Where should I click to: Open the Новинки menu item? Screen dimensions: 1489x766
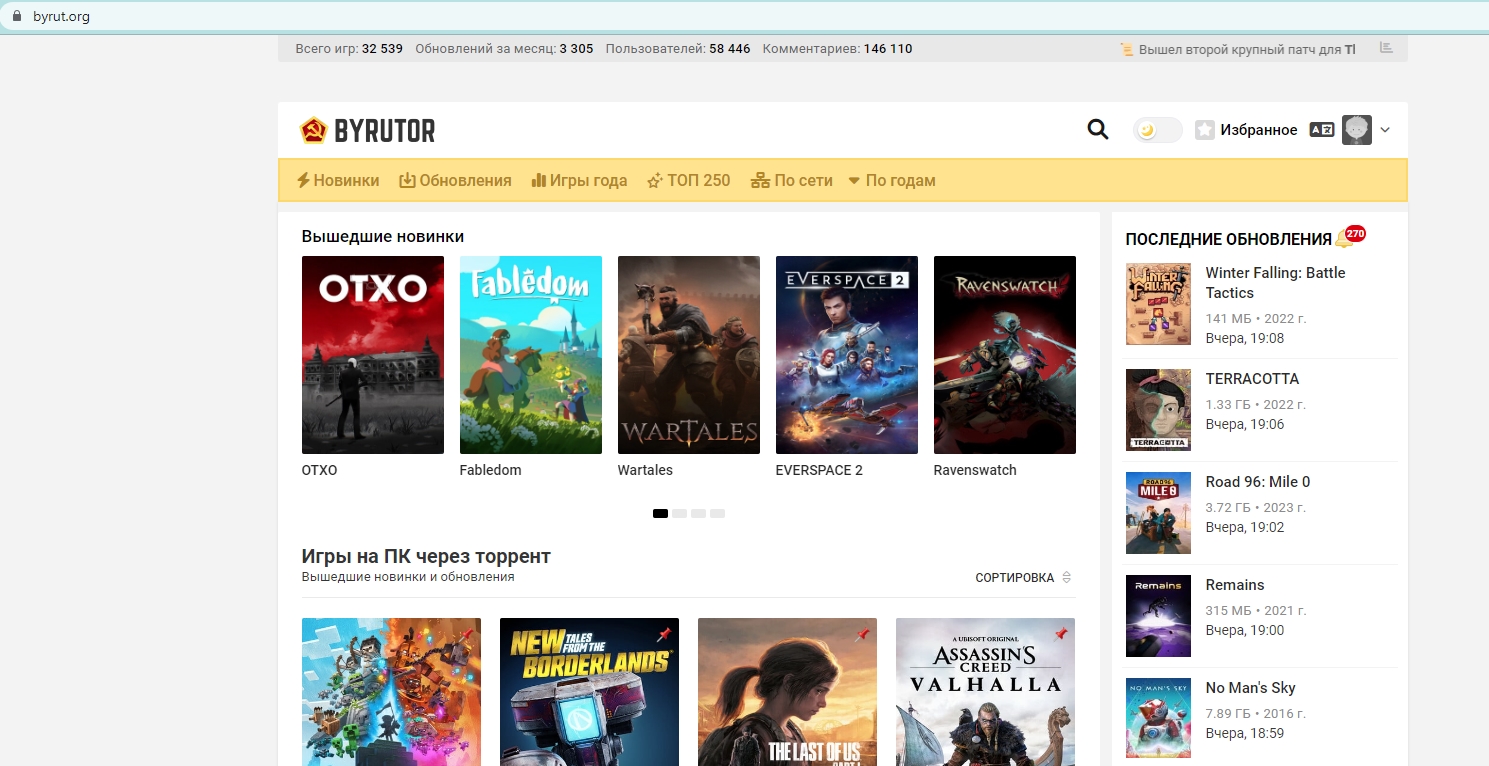[x=338, y=181]
